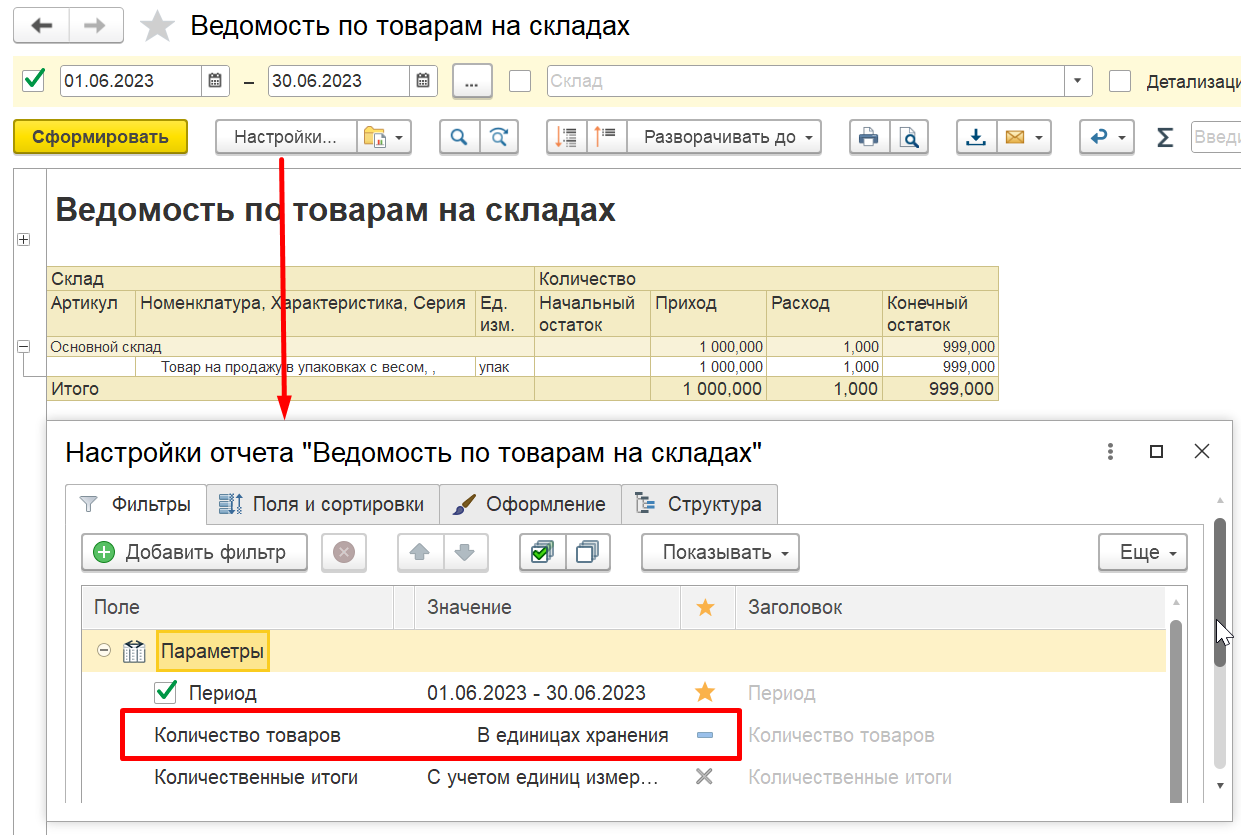The height and width of the screenshot is (835, 1241).
Task: Toggle the period checkbox in header
Action: 34,80
